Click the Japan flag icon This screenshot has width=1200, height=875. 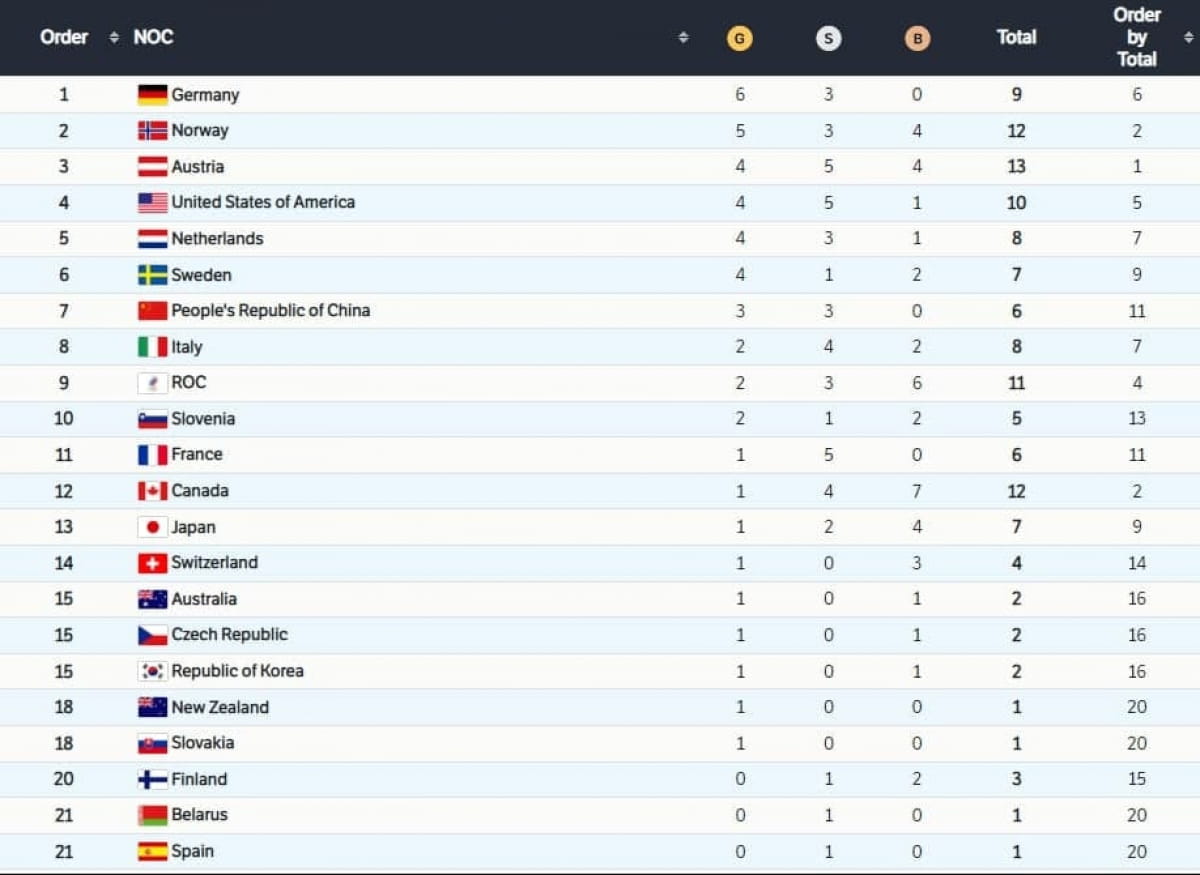[x=152, y=527]
